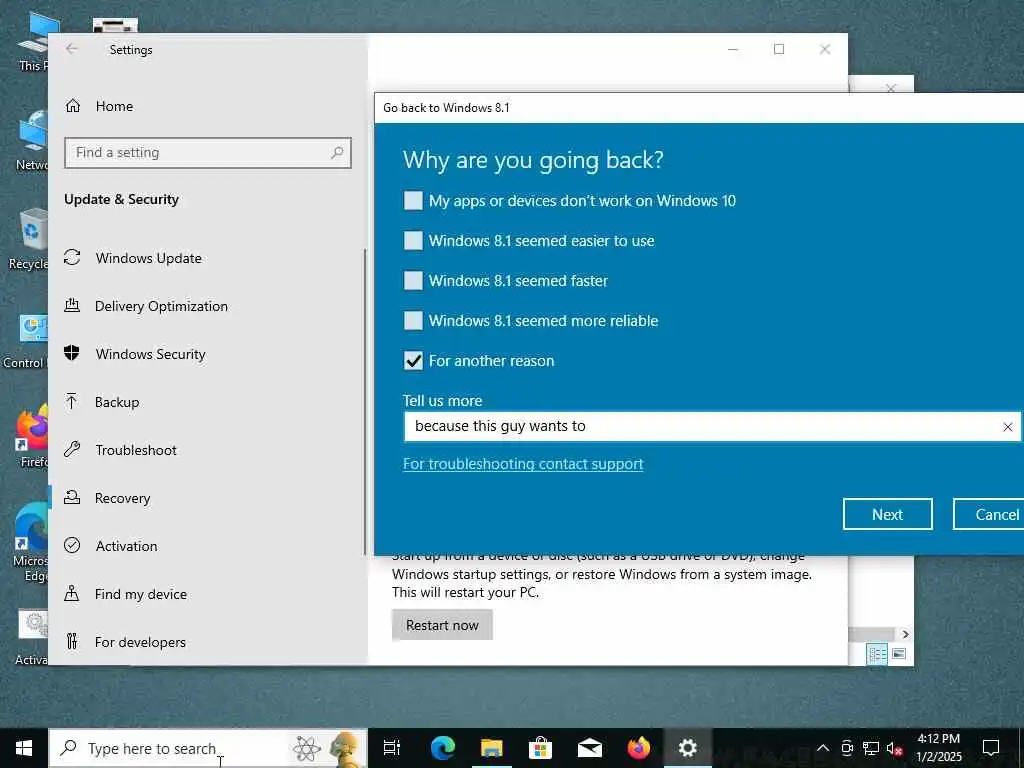Viewport: 1024px width, 768px height.
Task: Open For developers settings
Action: [x=140, y=642]
